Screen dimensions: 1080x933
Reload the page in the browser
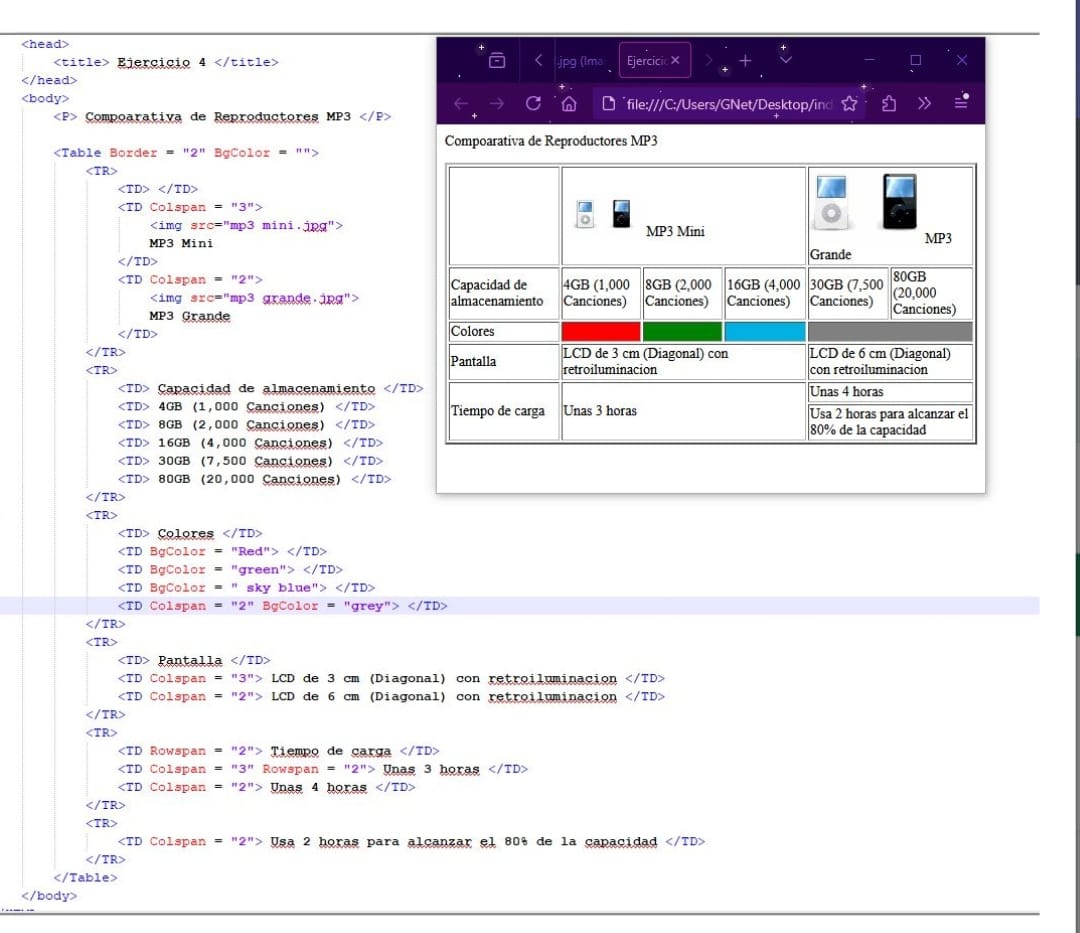(x=533, y=104)
